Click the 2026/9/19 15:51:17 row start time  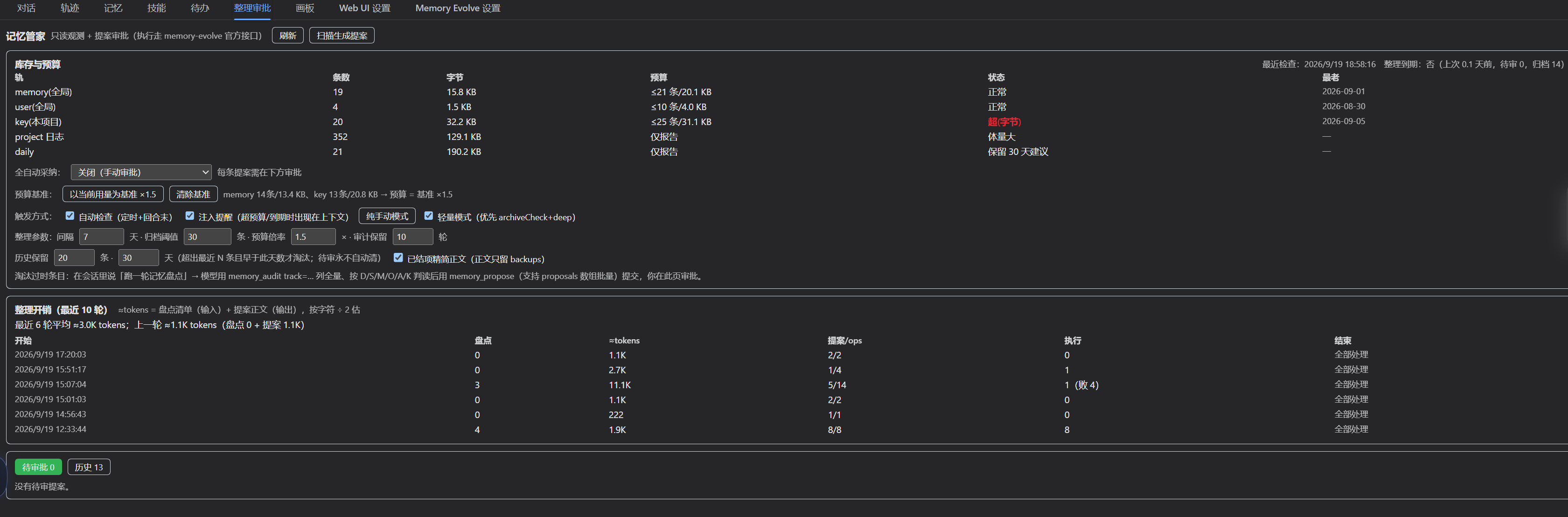tap(50, 370)
